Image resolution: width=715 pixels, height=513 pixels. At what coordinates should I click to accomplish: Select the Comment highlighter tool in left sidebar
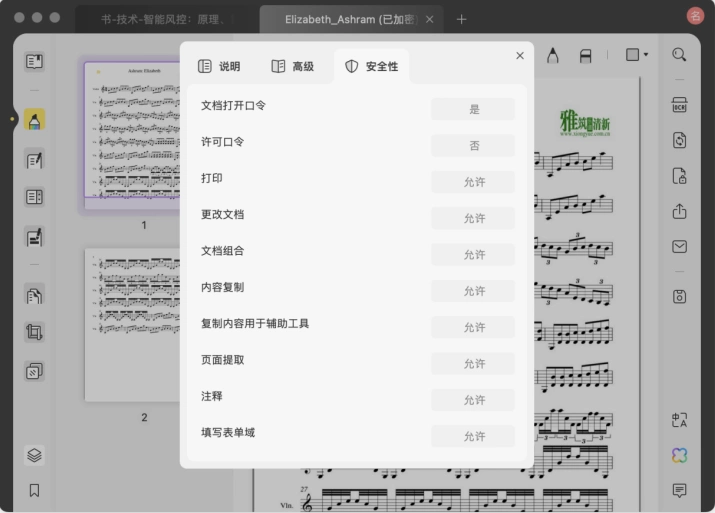click(34, 120)
